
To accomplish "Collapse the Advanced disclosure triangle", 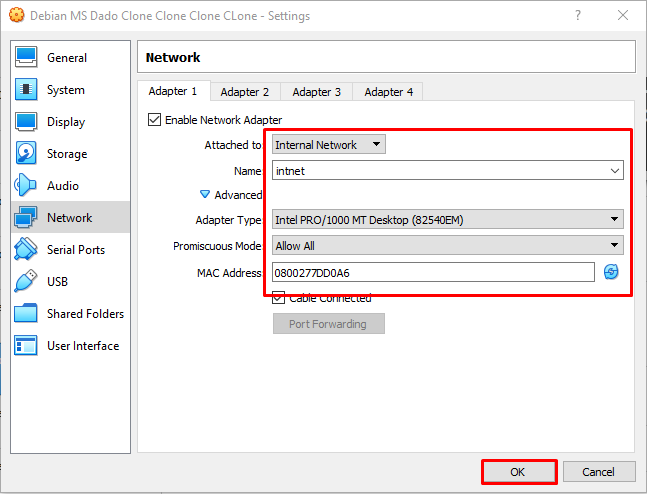I will 205,194.
